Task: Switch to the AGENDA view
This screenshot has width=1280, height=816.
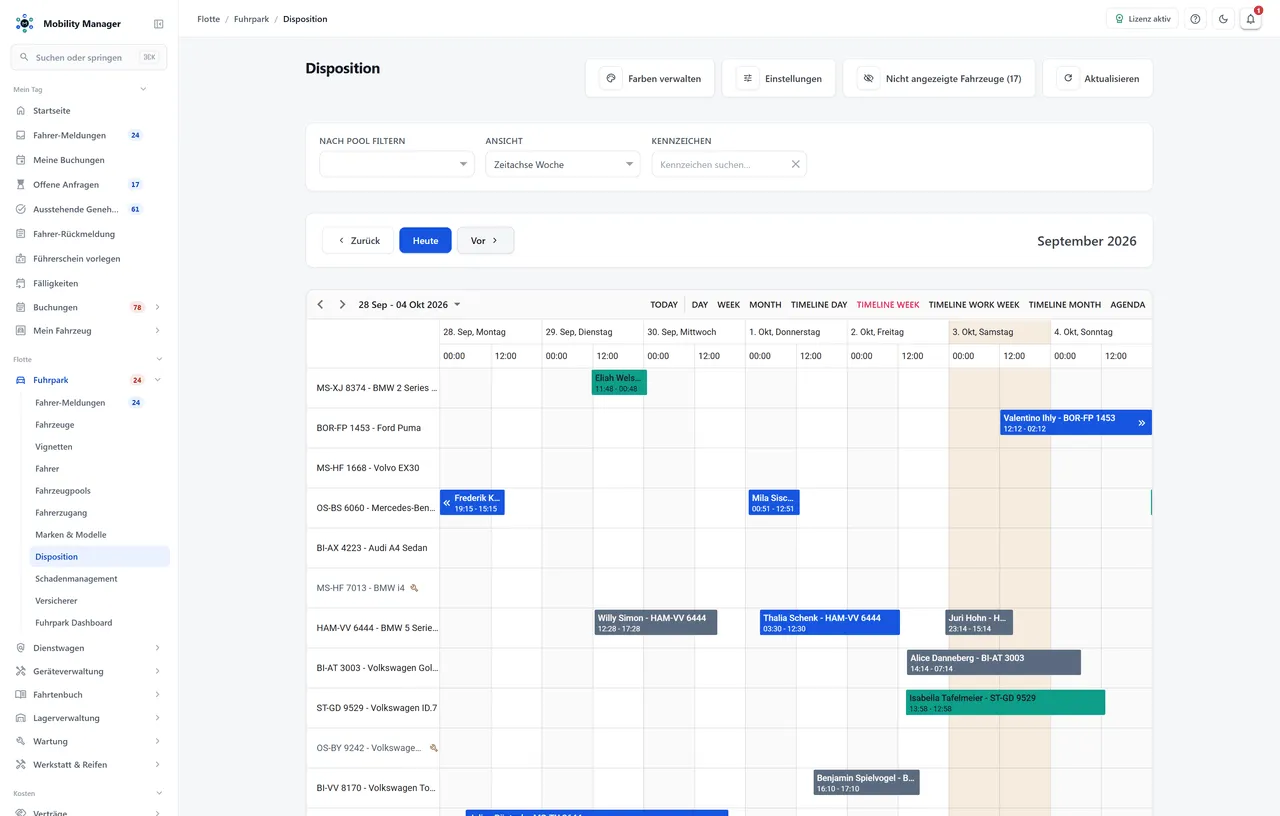Action: (1128, 304)
